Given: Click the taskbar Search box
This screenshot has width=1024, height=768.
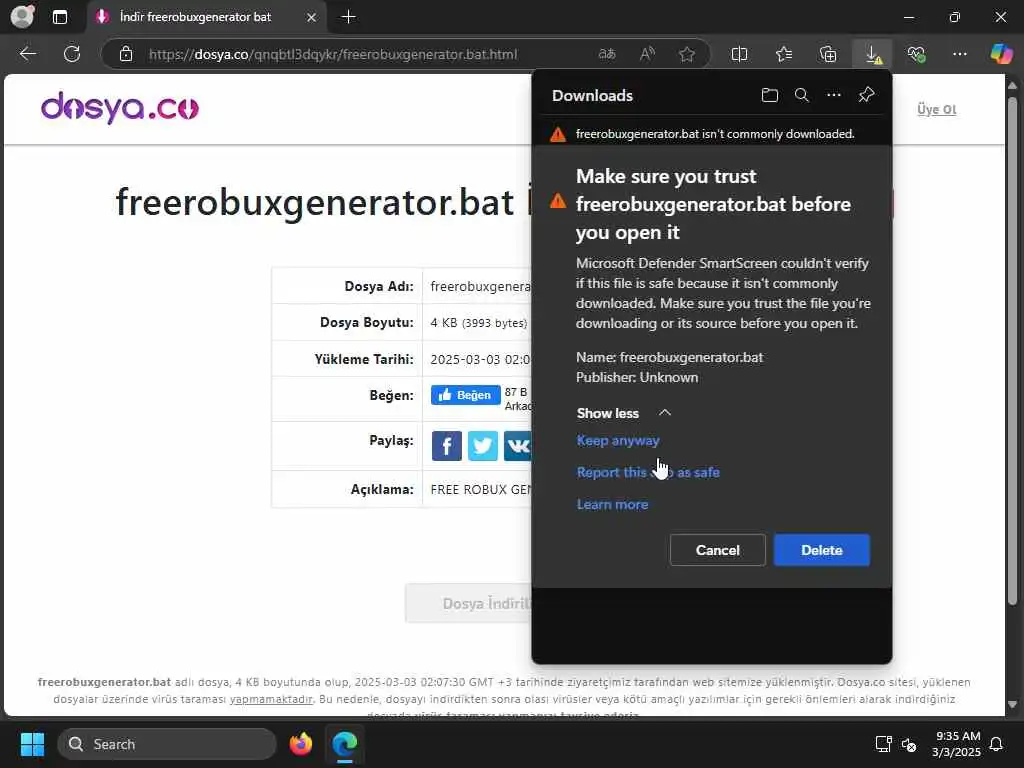Looking at the screenshot, I should point(167,744).
